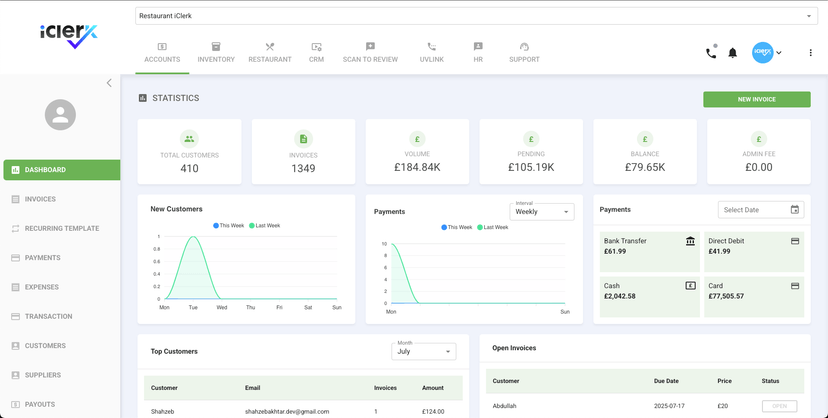Toggle Last Week legend in New Customers chart

pos(266,226)
